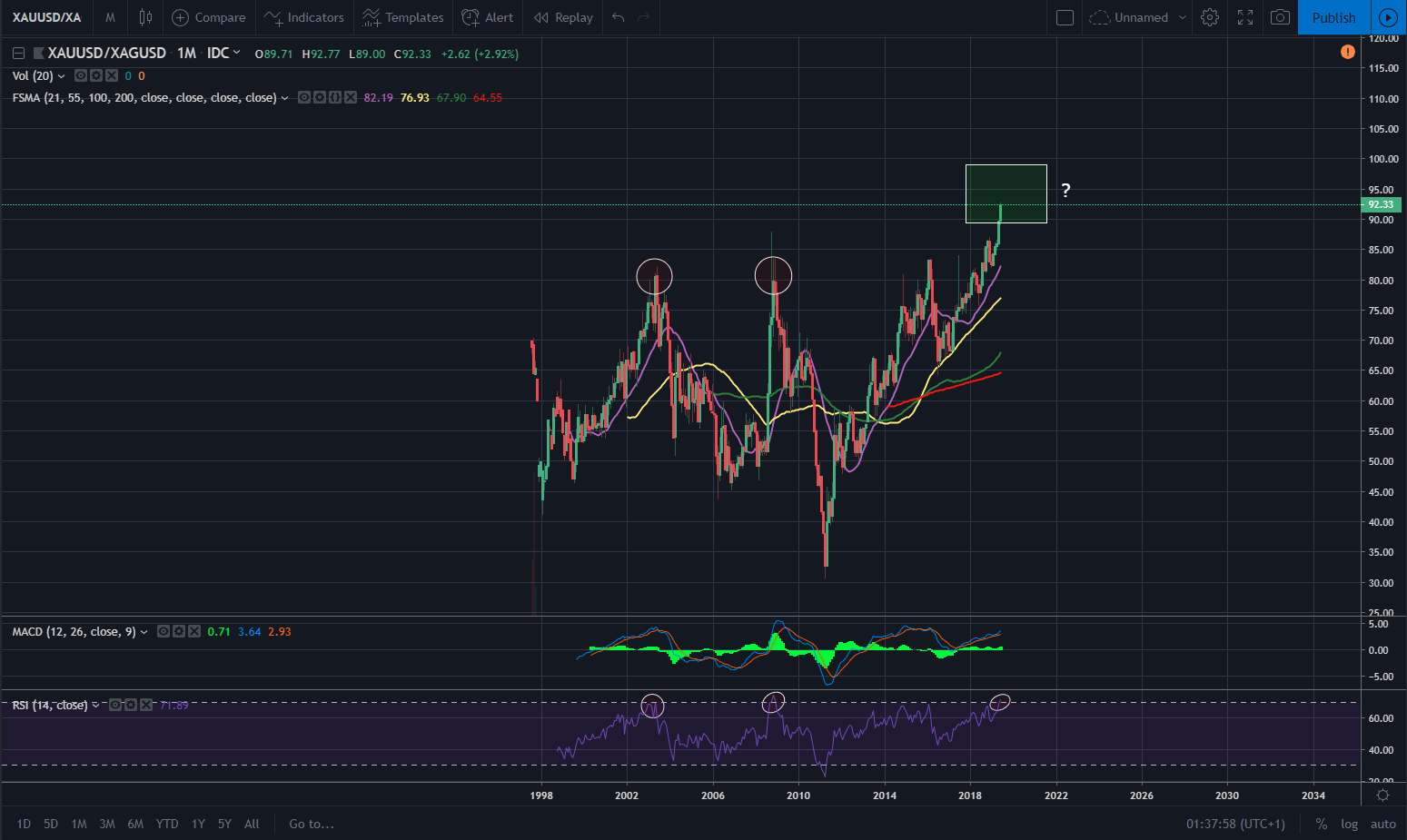Start bar Replay mode
The width and height of the screenshot is (1407, 840).
pos(563,17)
